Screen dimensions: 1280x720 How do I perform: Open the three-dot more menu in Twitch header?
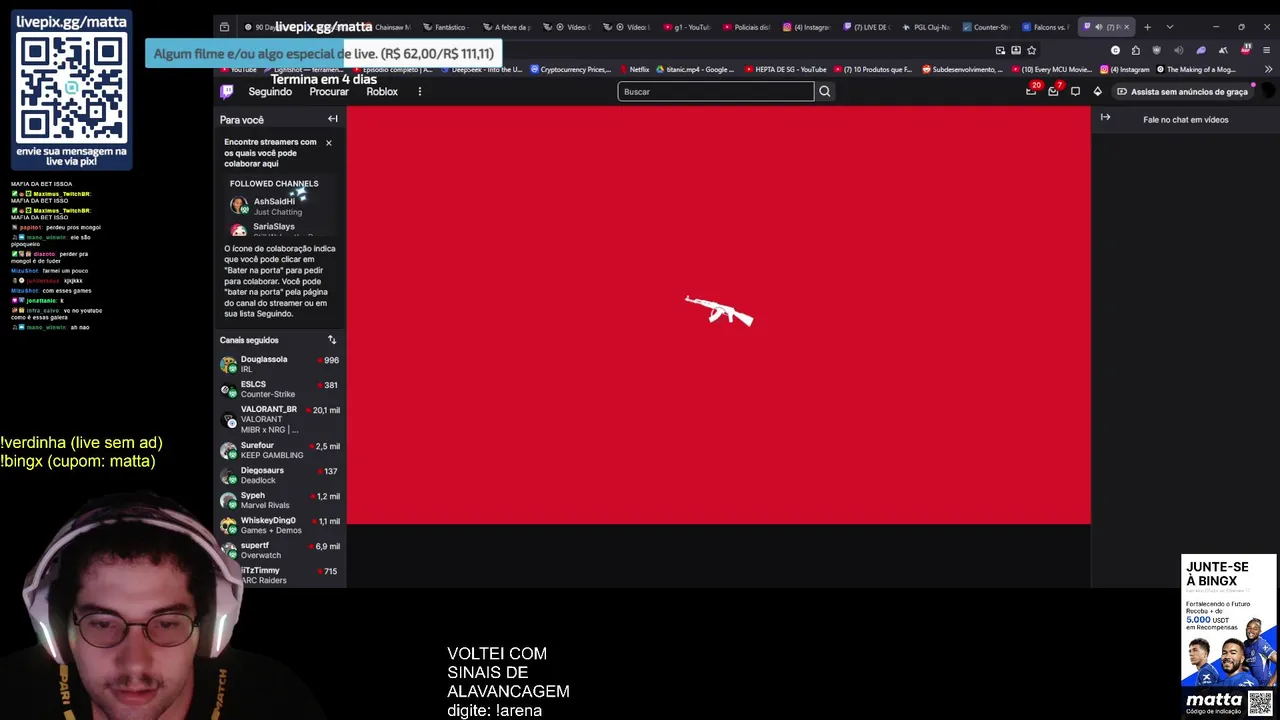(x=419, y=91)
